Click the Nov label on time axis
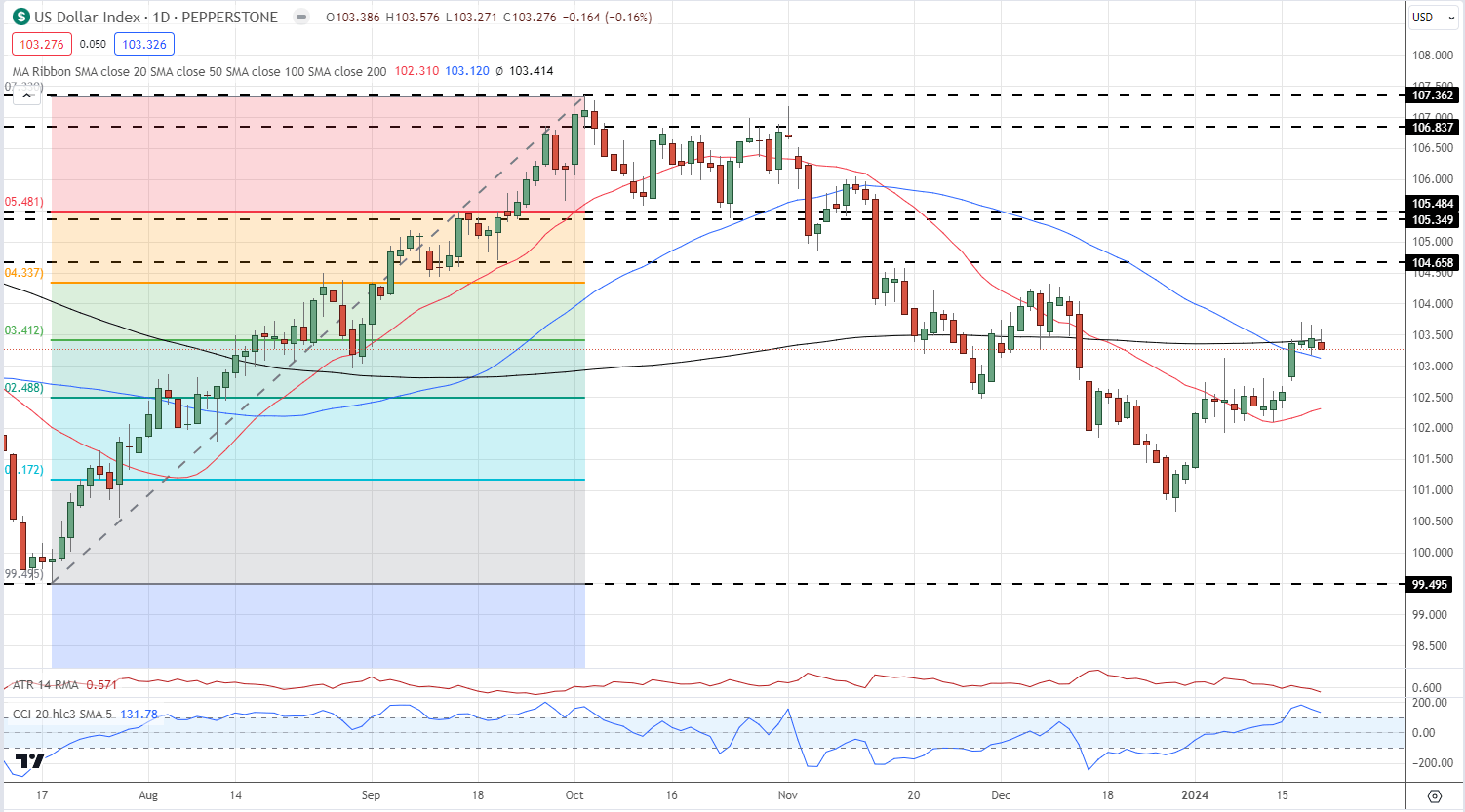Viewport: 1465px width, 812px height. [788, 795]
